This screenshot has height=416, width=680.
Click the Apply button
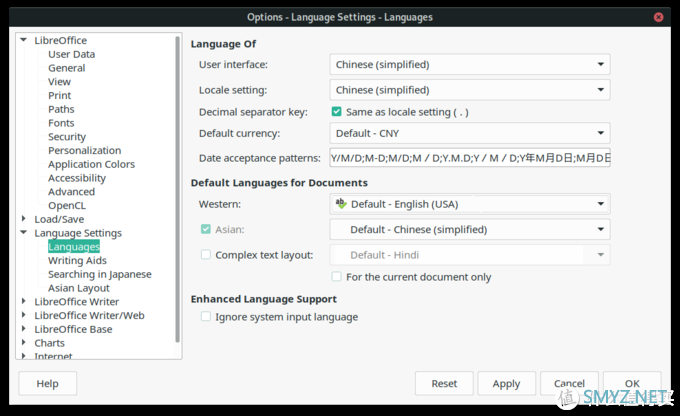click(507, 383)
